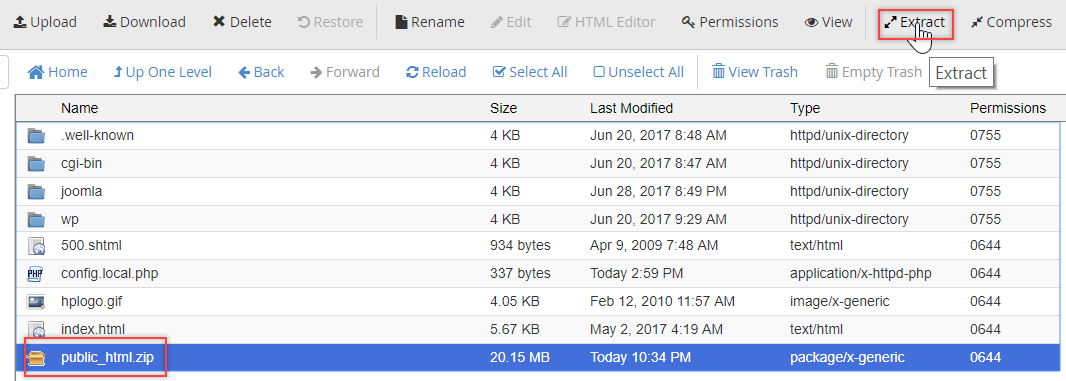Click Unselect All checkbox link
Image resolution: width=1066 pixels, height=381 pixels.
coord(638,71)
